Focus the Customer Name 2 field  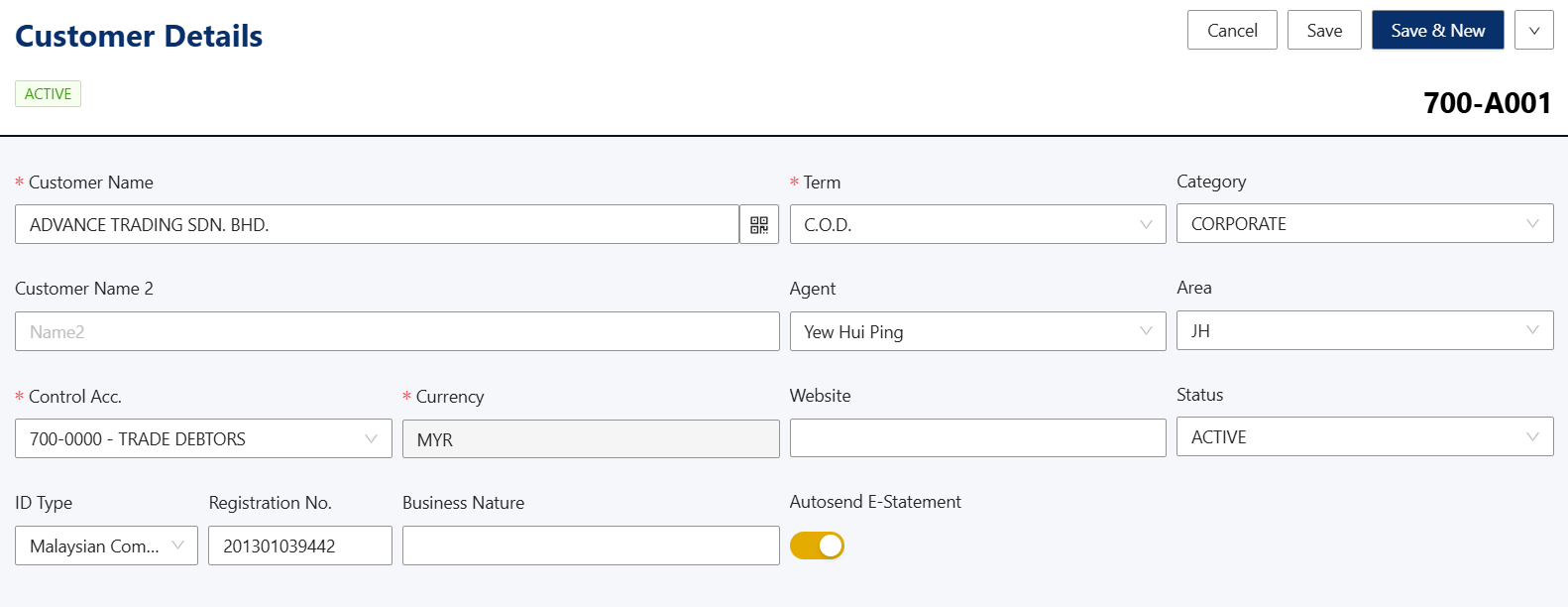coord(396,332)
